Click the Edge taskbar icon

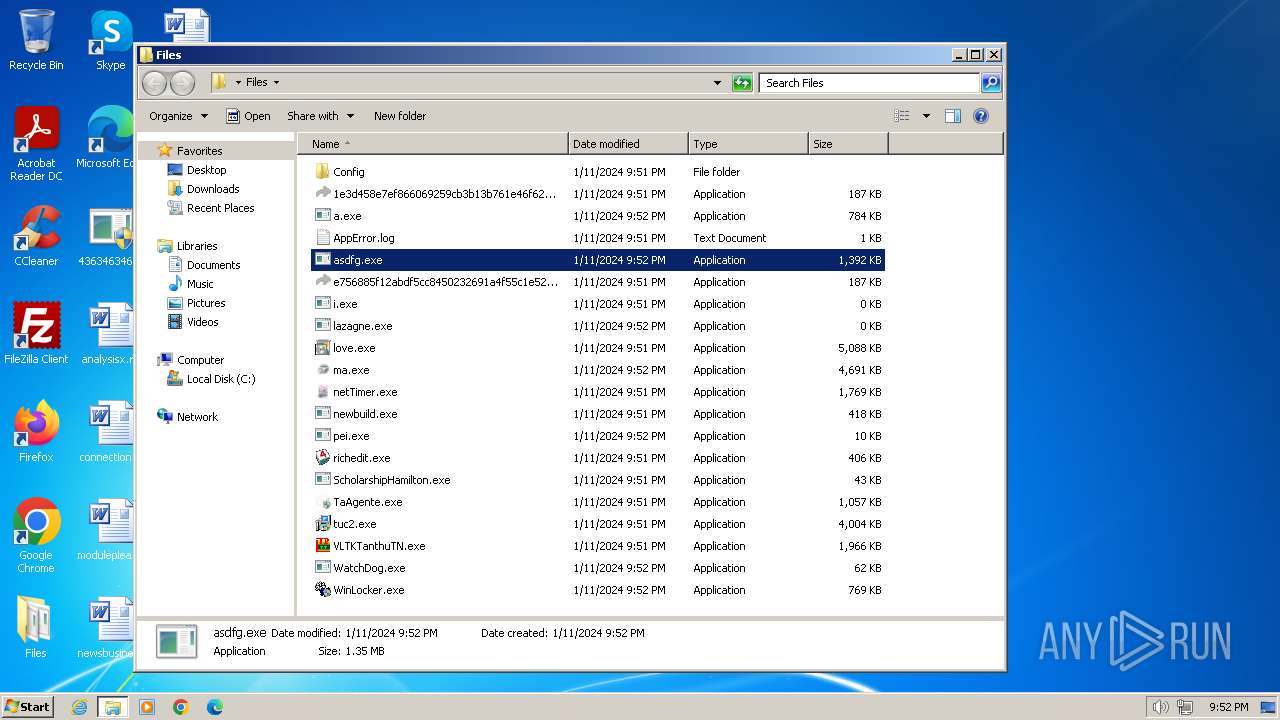(x=214, y=707)
